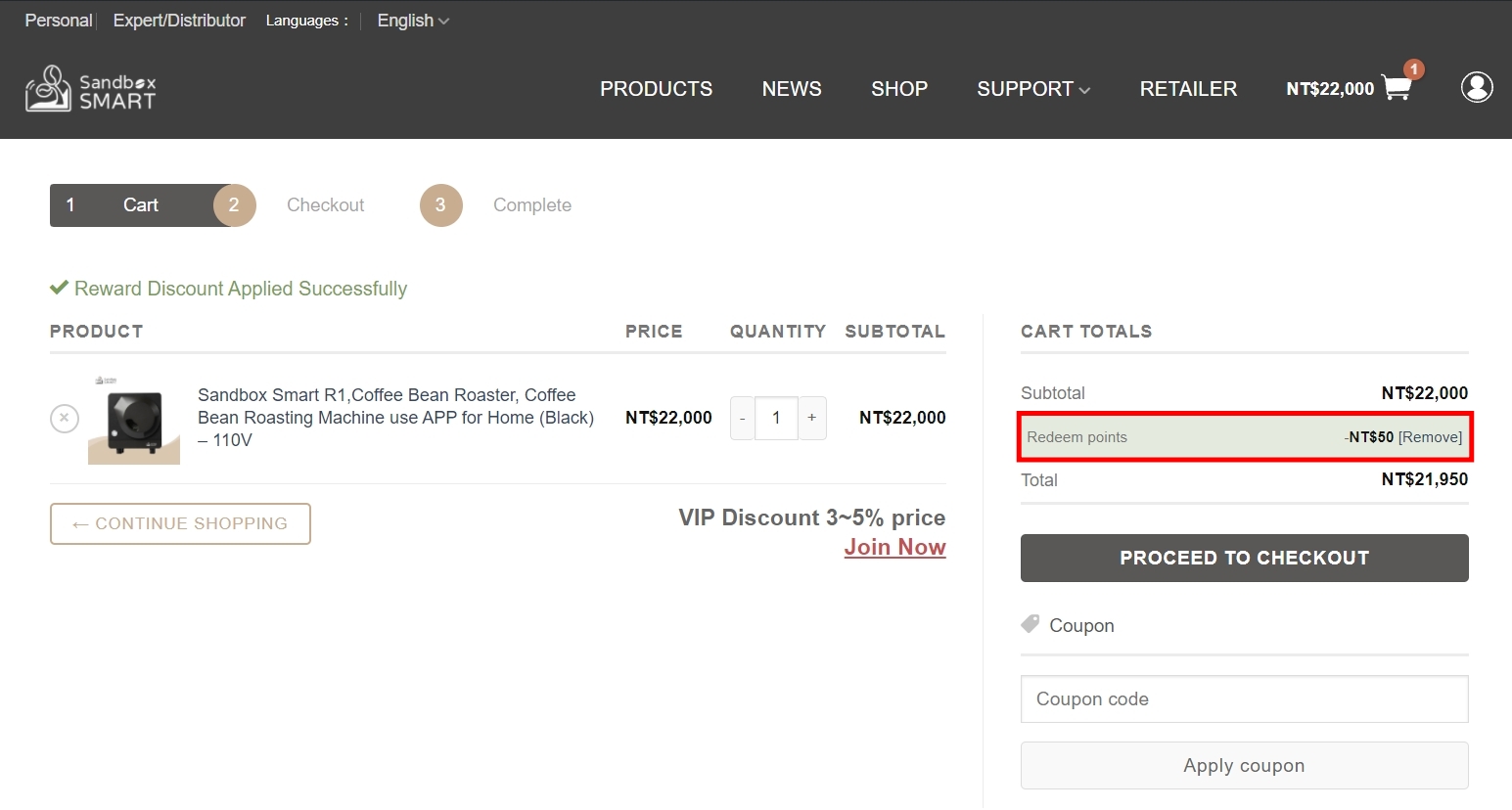Open the SHOP page
Image resolution: width=1512 pixels, height=810 pixels.
[x=899, y=89]
